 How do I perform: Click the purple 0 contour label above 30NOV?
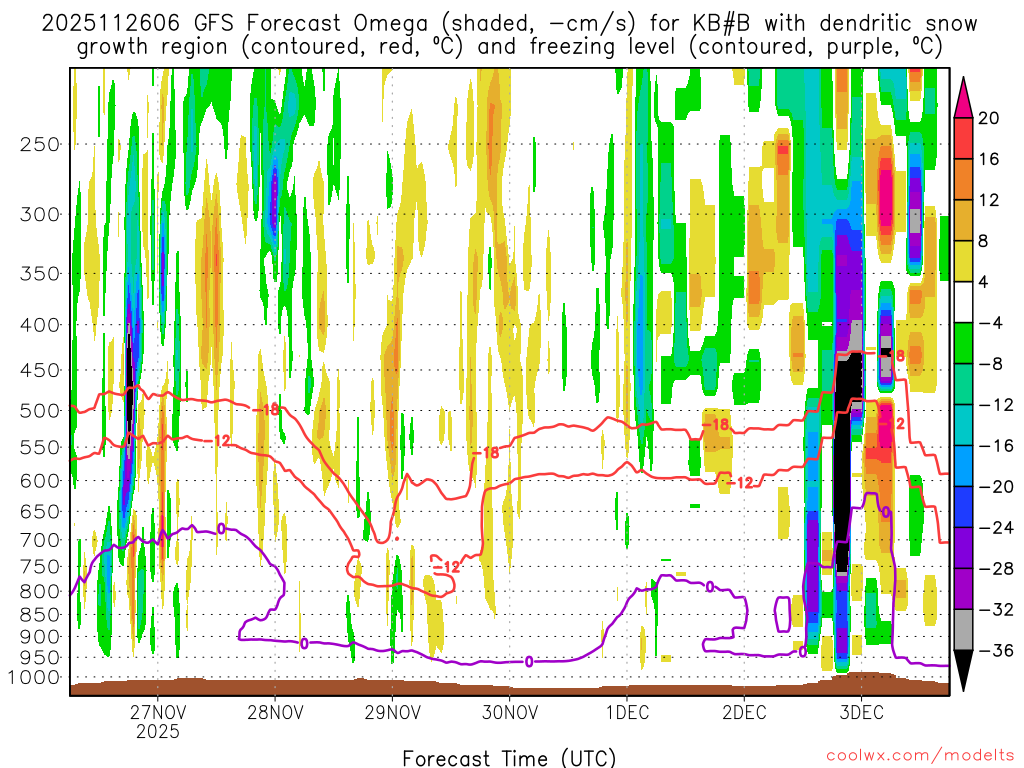[529, 662]
